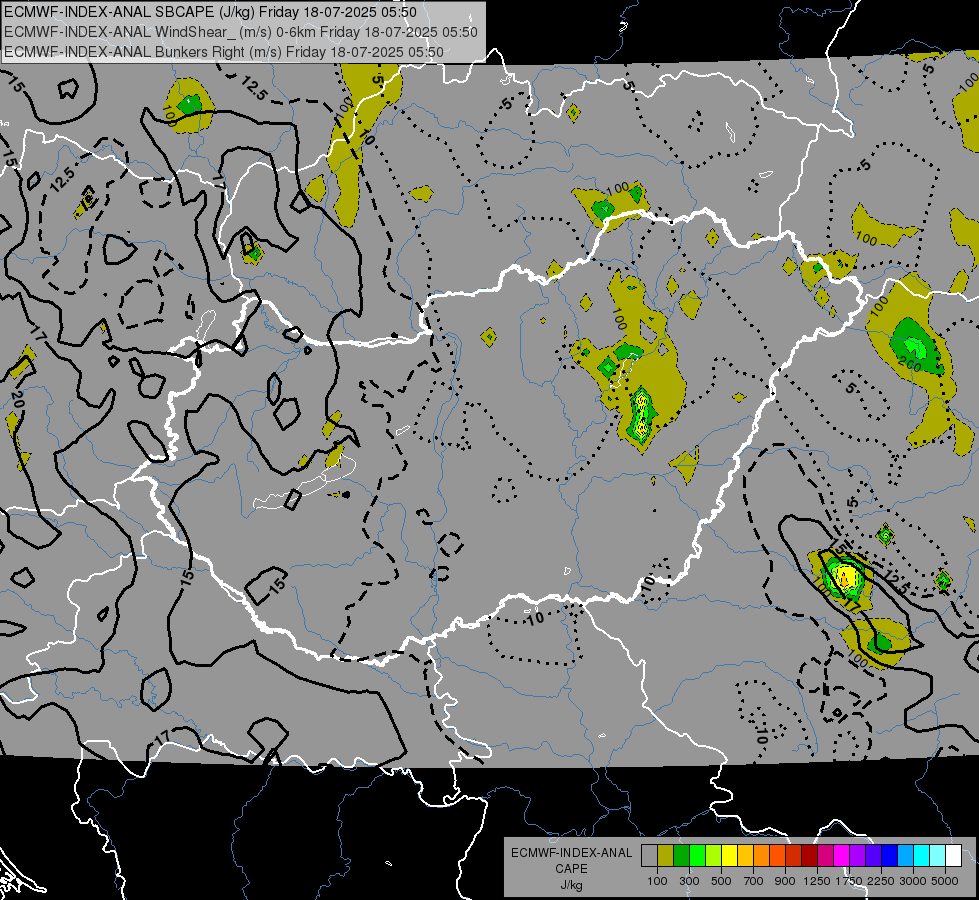979x900 pixels.
Task: Click the pale cyan legend swatch
Action: pos(938,856)
